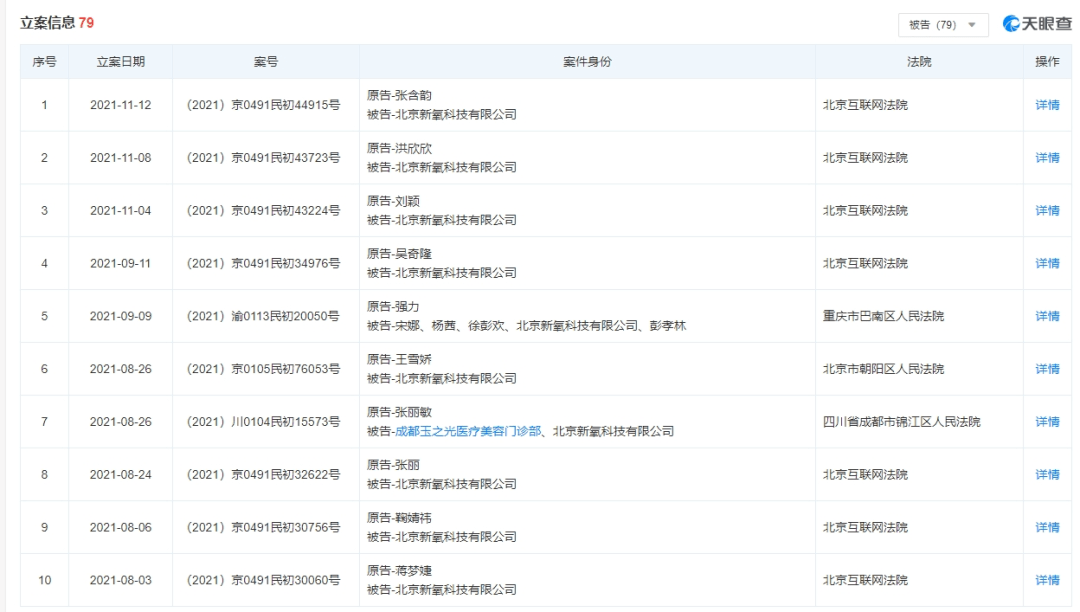Open 详情 for 蒋梦婕 case
Screen dimensions: 1080x612
1047,580
